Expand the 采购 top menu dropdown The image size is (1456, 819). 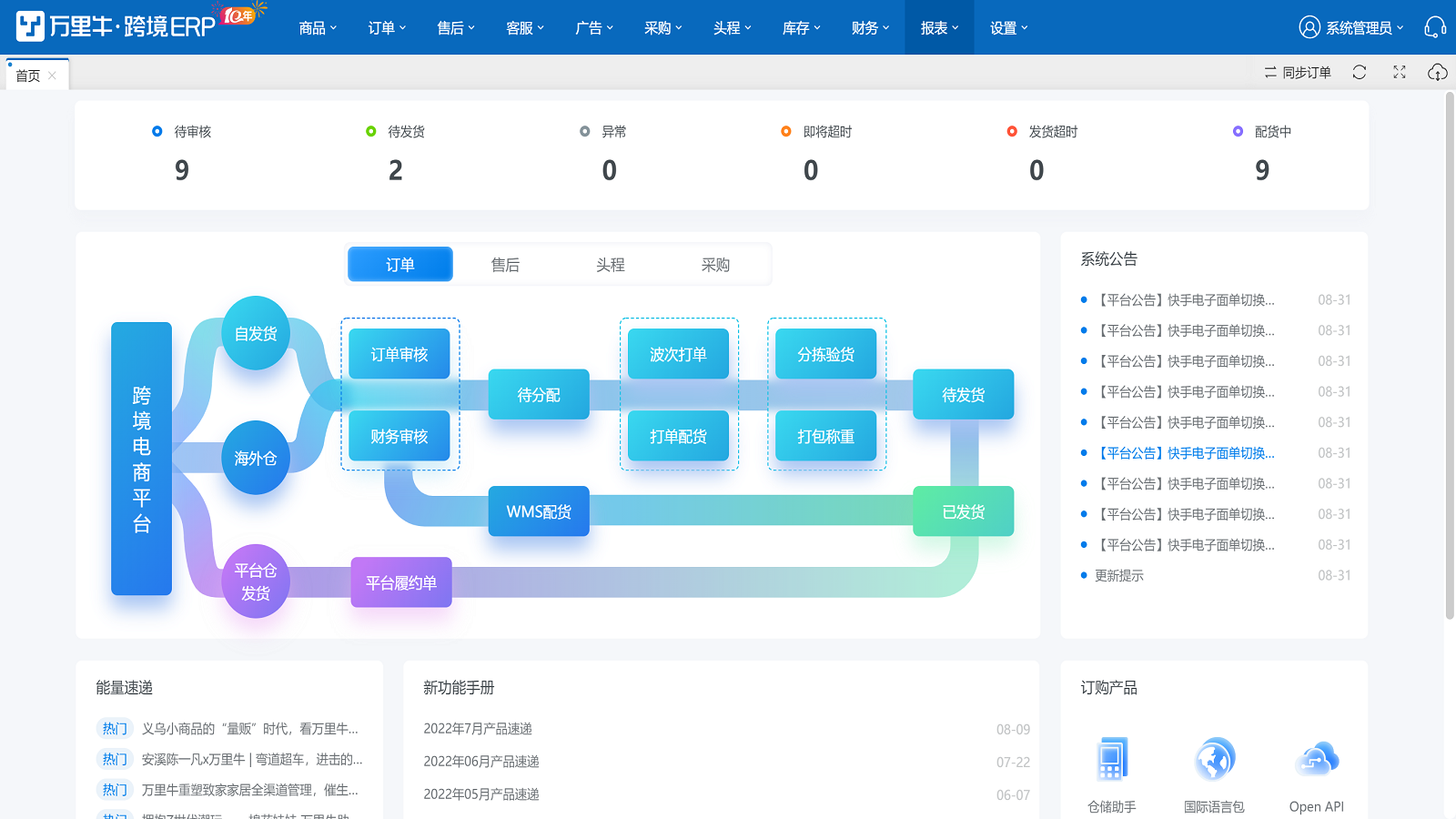(x=663, y=27)
